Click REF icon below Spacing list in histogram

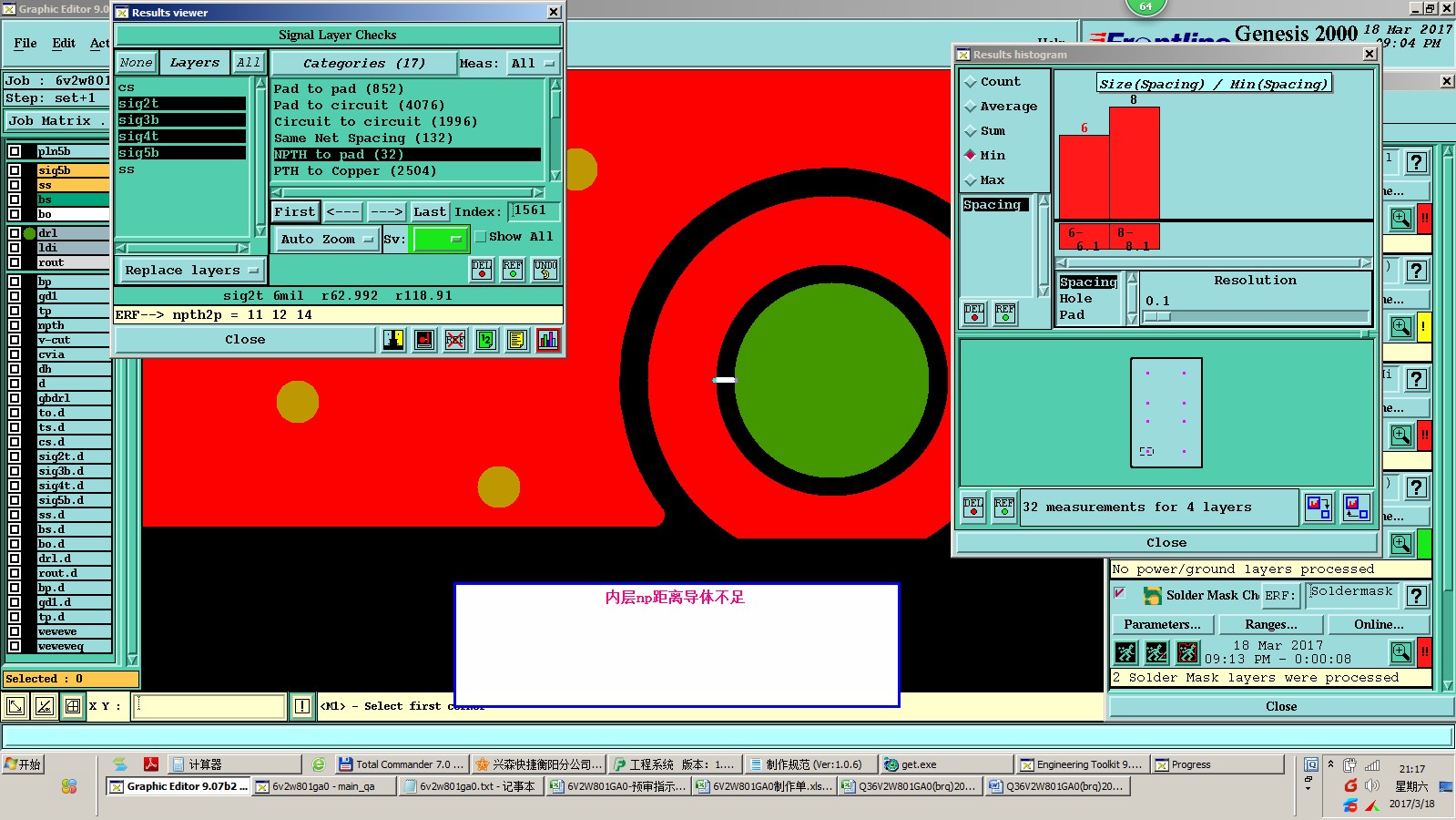(x=1004, y=313)
